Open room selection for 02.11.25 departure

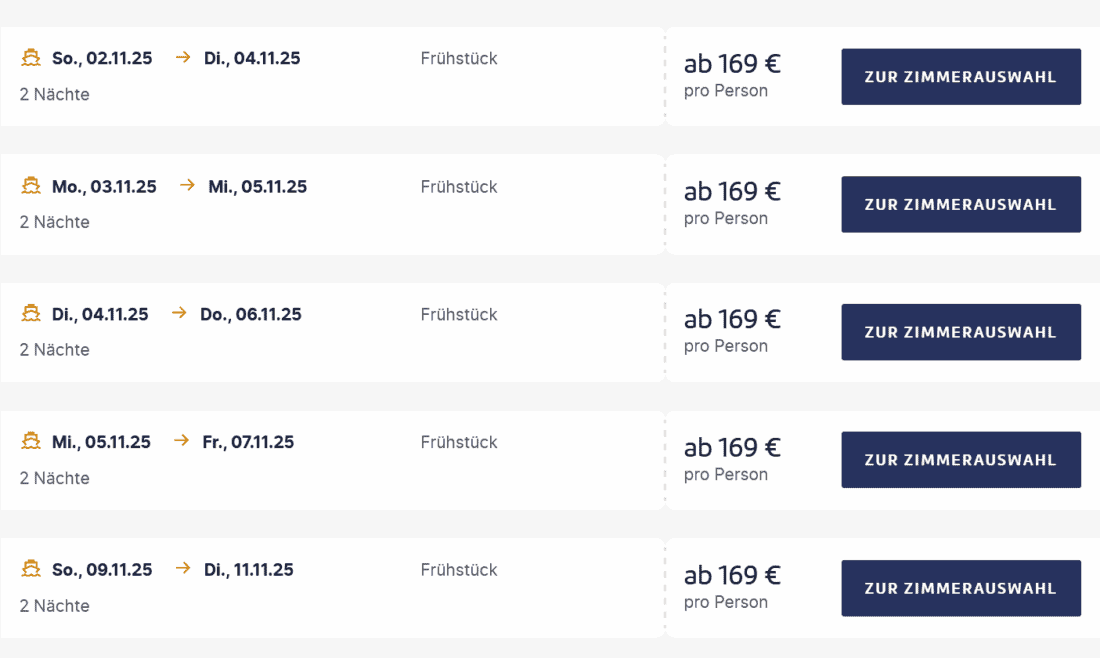pos(960,77)
